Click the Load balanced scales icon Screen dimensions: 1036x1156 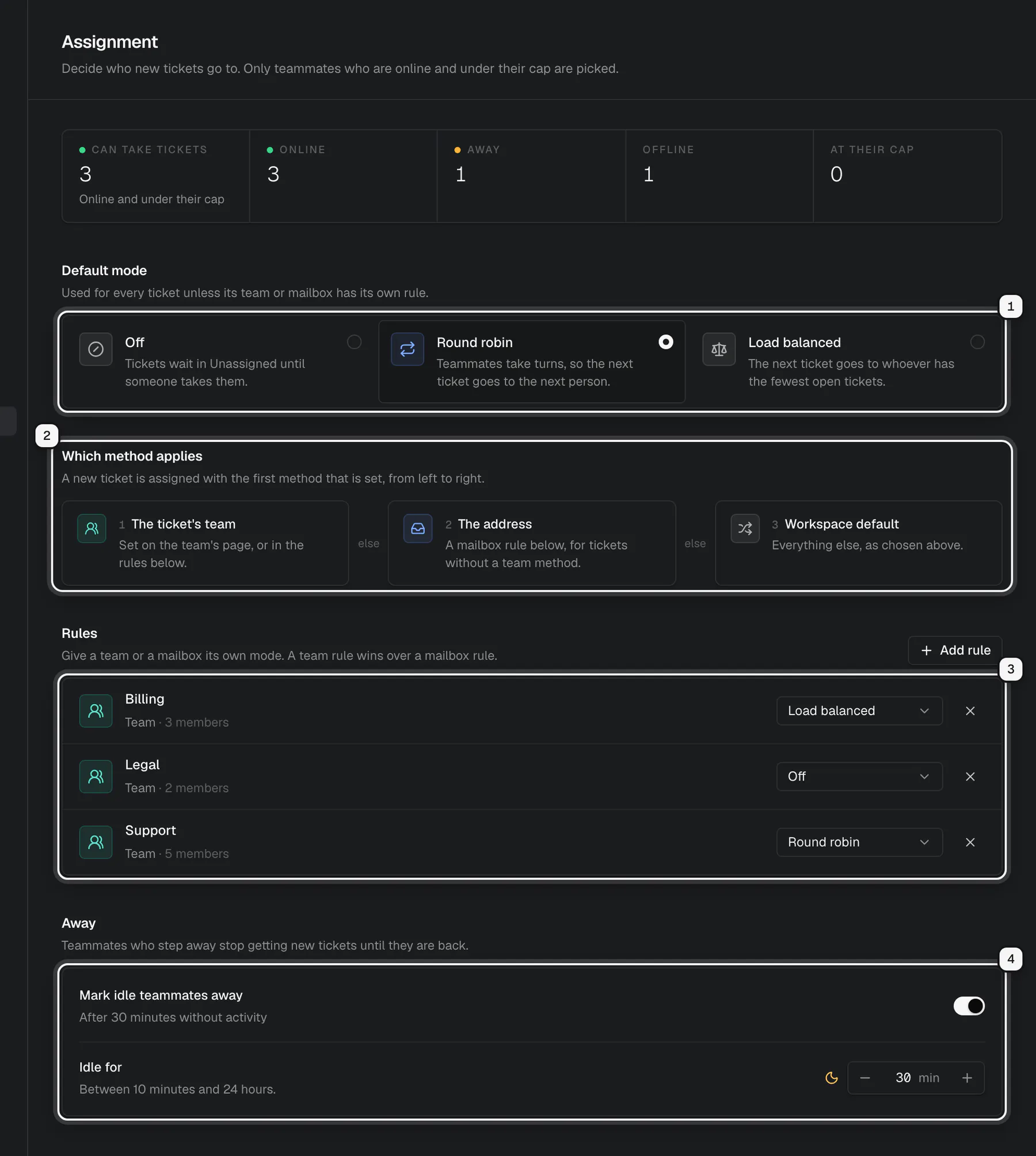(719, 349)
